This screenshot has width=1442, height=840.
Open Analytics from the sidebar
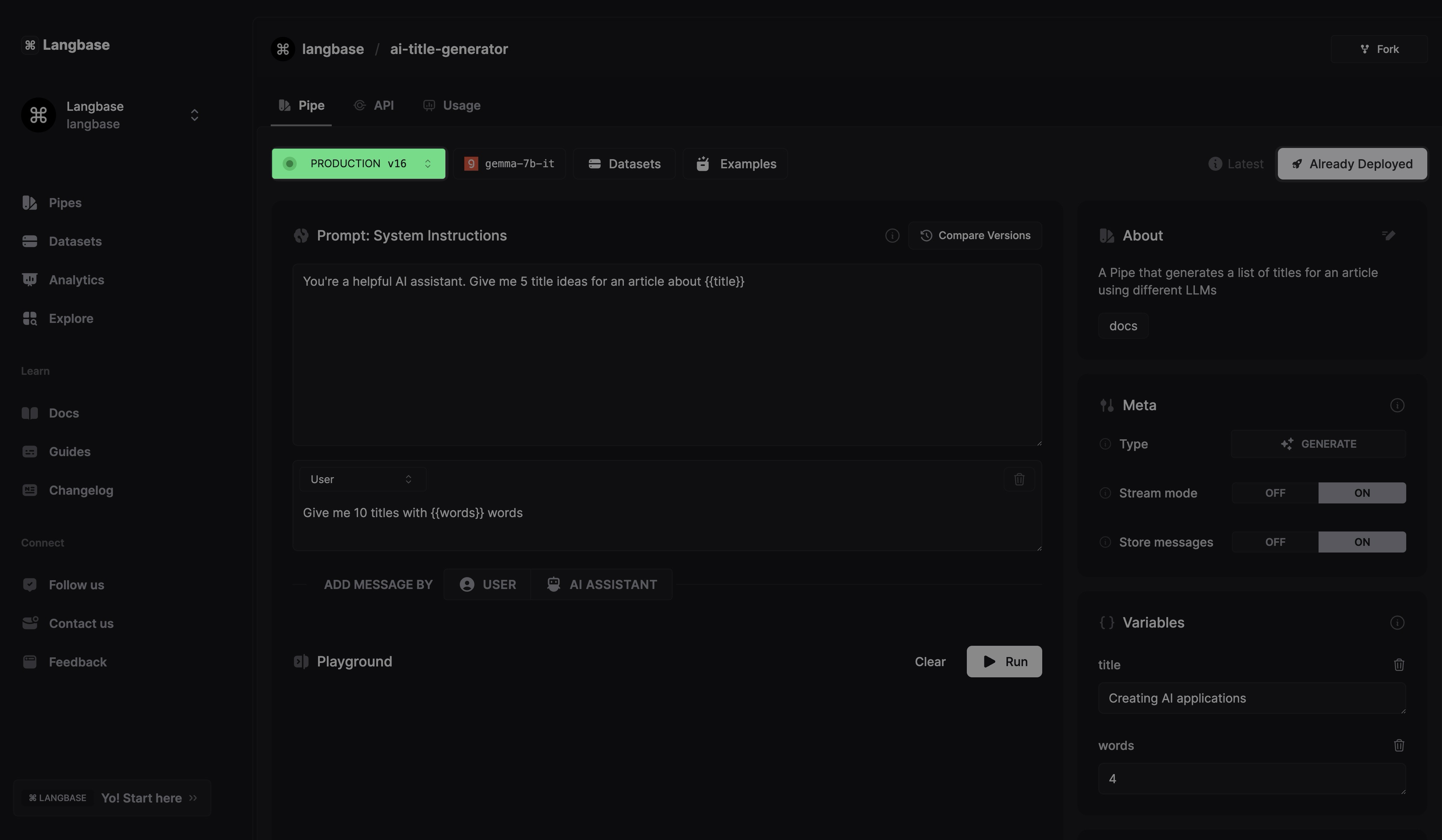76,280
